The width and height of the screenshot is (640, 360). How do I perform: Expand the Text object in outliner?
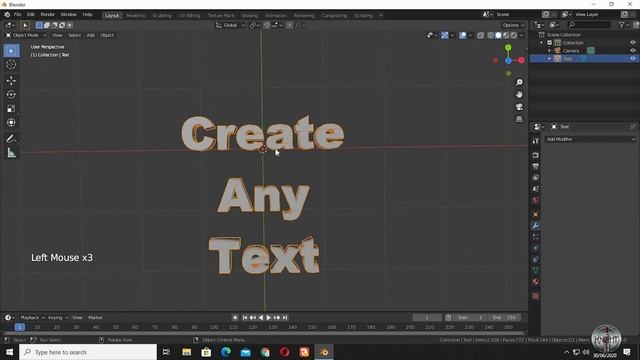pos(549,59)
